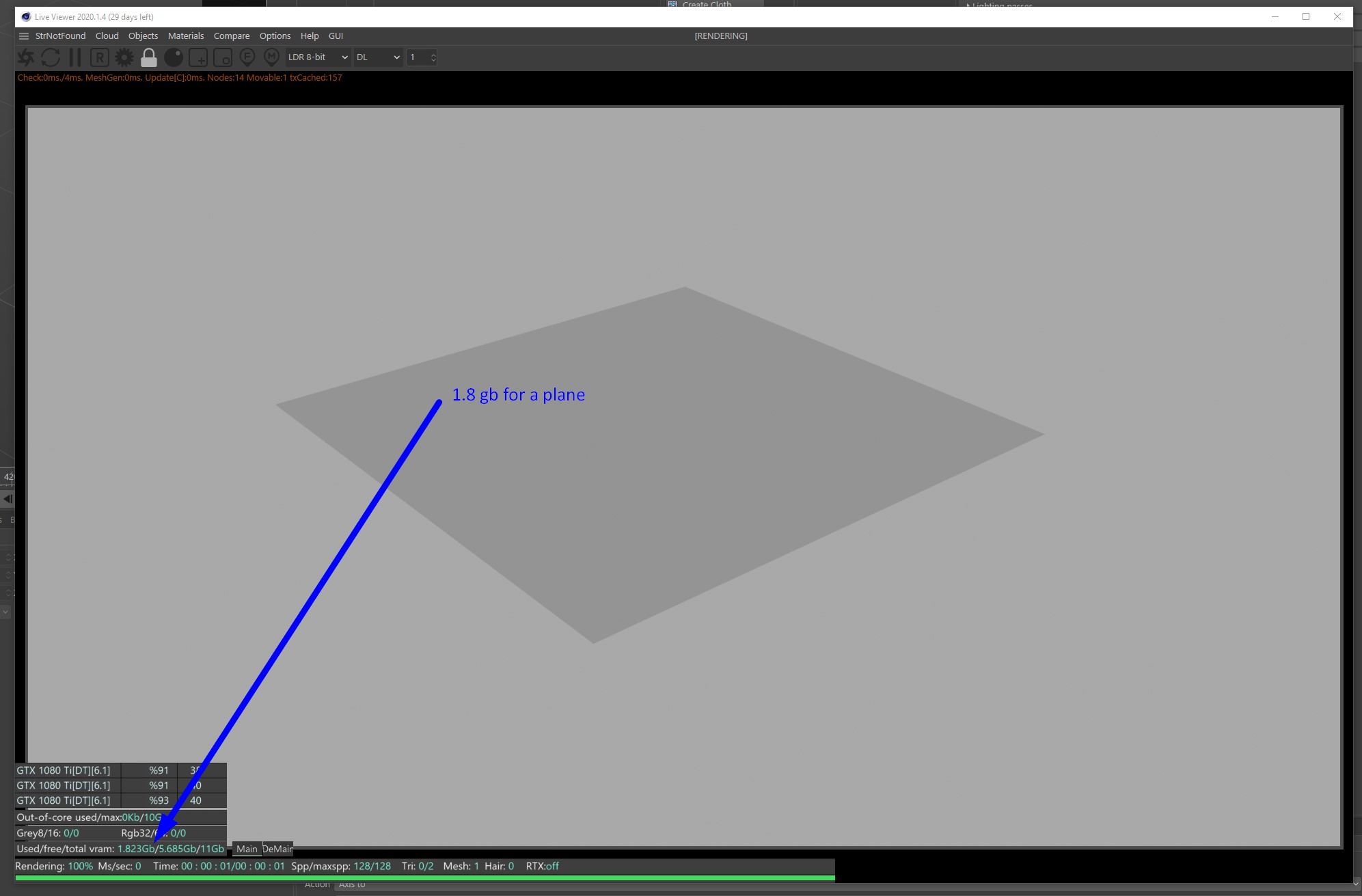Restart the render with refresh icon
Image resolution: width=1362 pixels, height=896 pixels.
[51, 57]
